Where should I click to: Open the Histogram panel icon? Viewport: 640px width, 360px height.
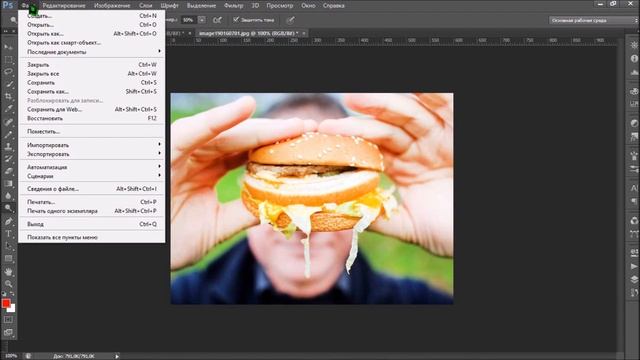tap(634, 72)
